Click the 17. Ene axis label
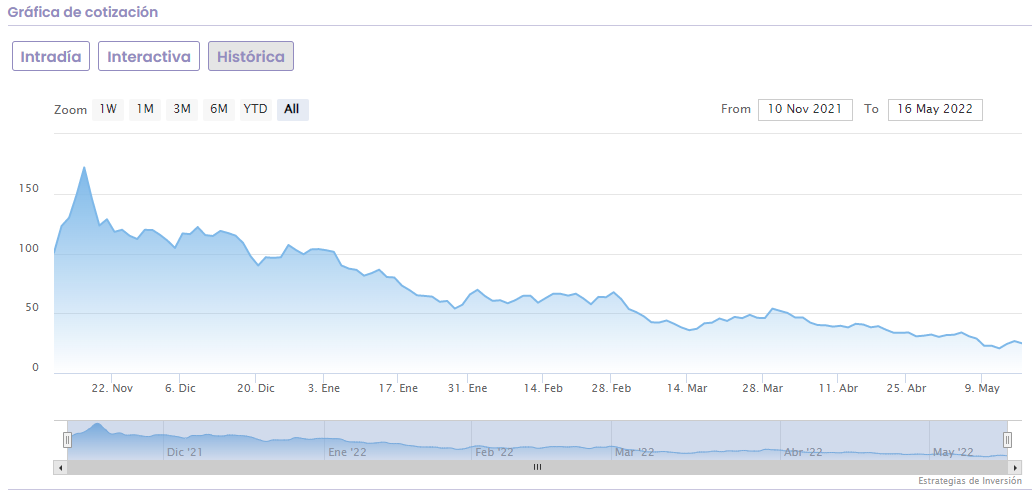 tap(399, 389)
